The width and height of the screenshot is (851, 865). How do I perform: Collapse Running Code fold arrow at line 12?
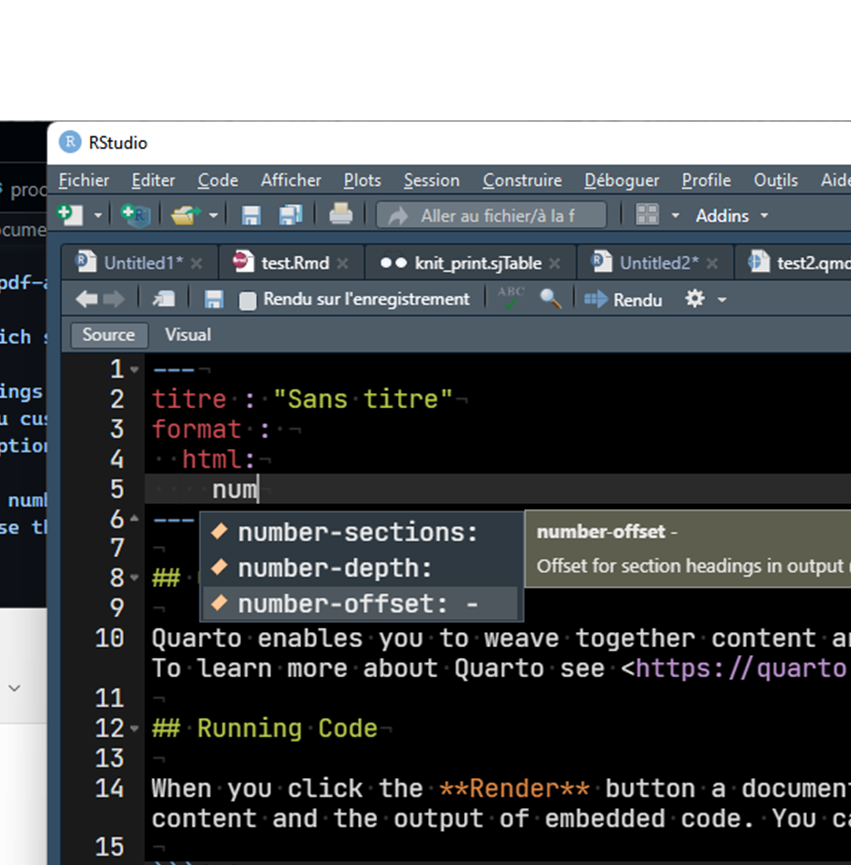pyautogui.click(x=135, y=728)
